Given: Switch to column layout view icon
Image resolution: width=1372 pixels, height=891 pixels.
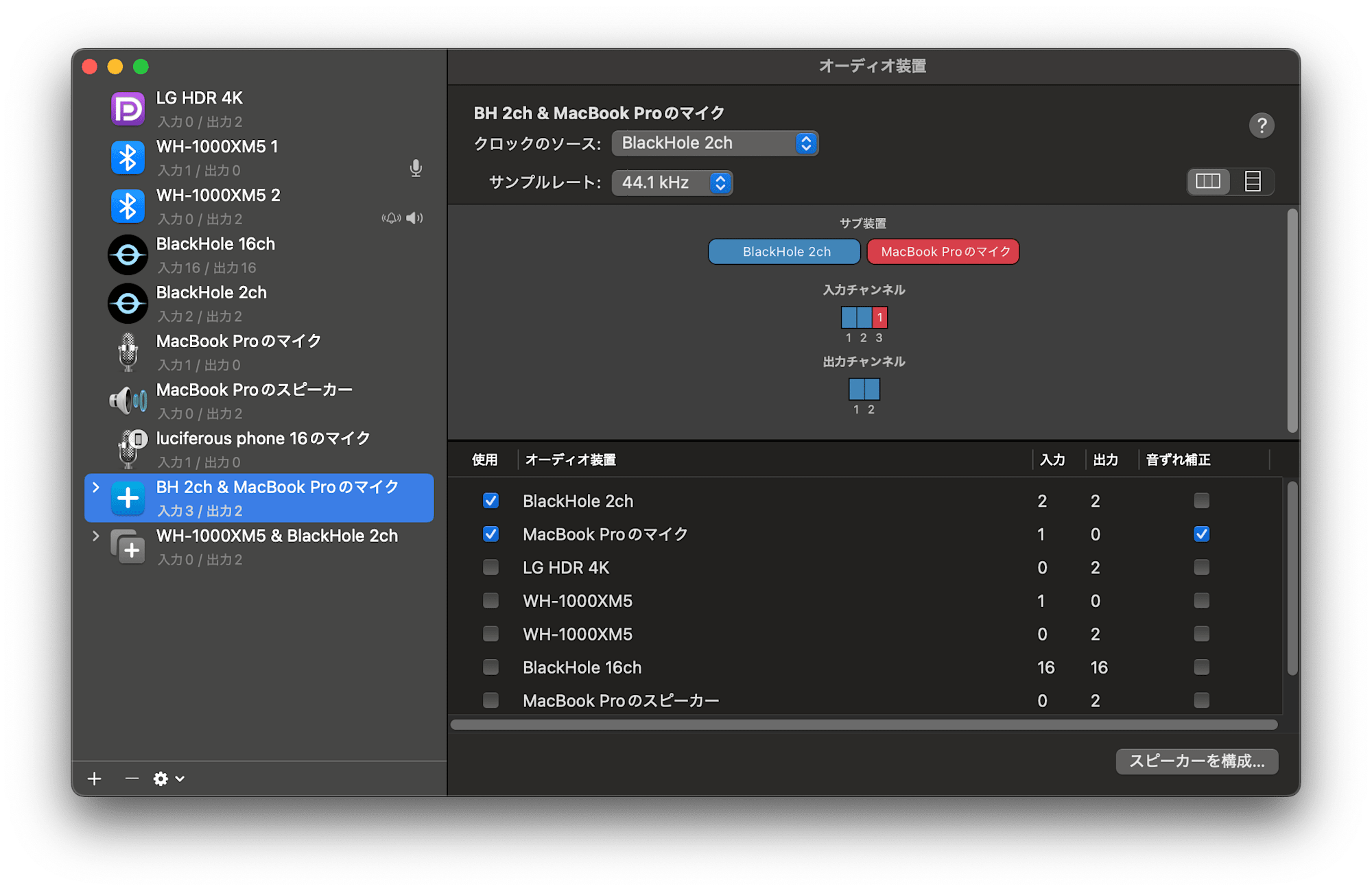Looking at the screenshot, I should [1208, 182].
